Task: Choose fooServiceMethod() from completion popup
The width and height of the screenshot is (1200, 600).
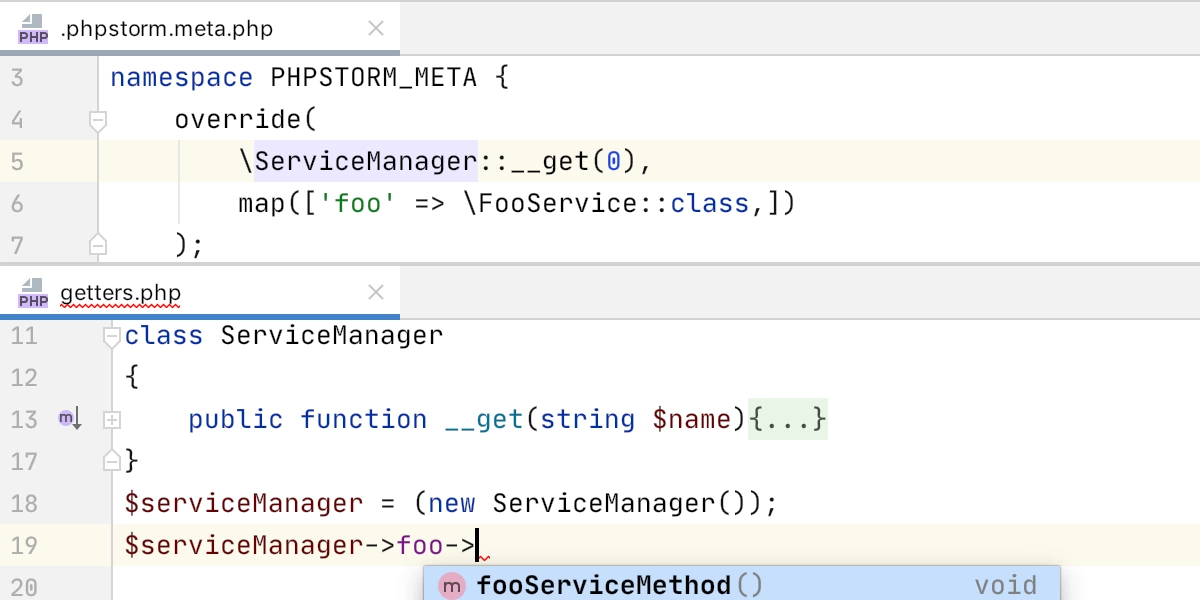Action: coord(741,585)
